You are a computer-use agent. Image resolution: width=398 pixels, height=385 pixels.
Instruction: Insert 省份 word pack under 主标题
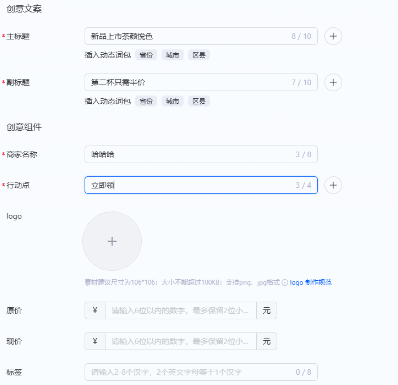pos(146,55)
